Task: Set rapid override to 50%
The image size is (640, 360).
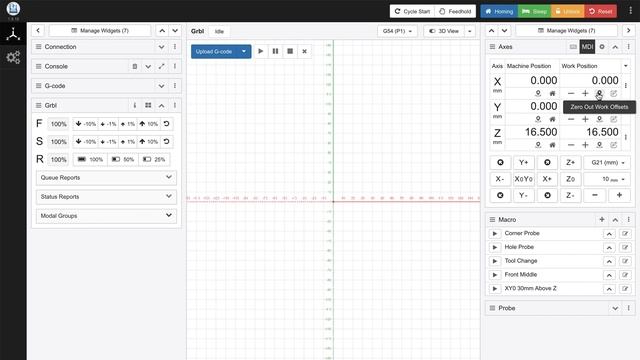Action: (123, 160)
